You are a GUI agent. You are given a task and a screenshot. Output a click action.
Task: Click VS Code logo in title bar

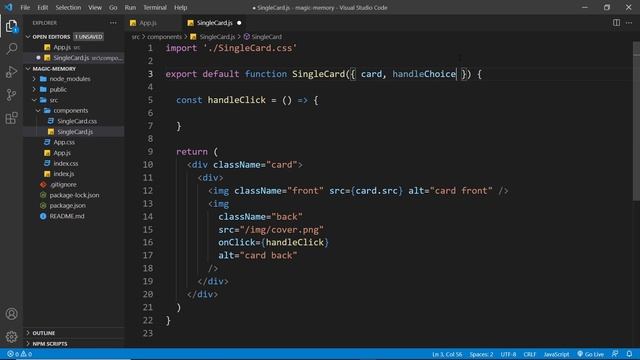click(9, 7)
